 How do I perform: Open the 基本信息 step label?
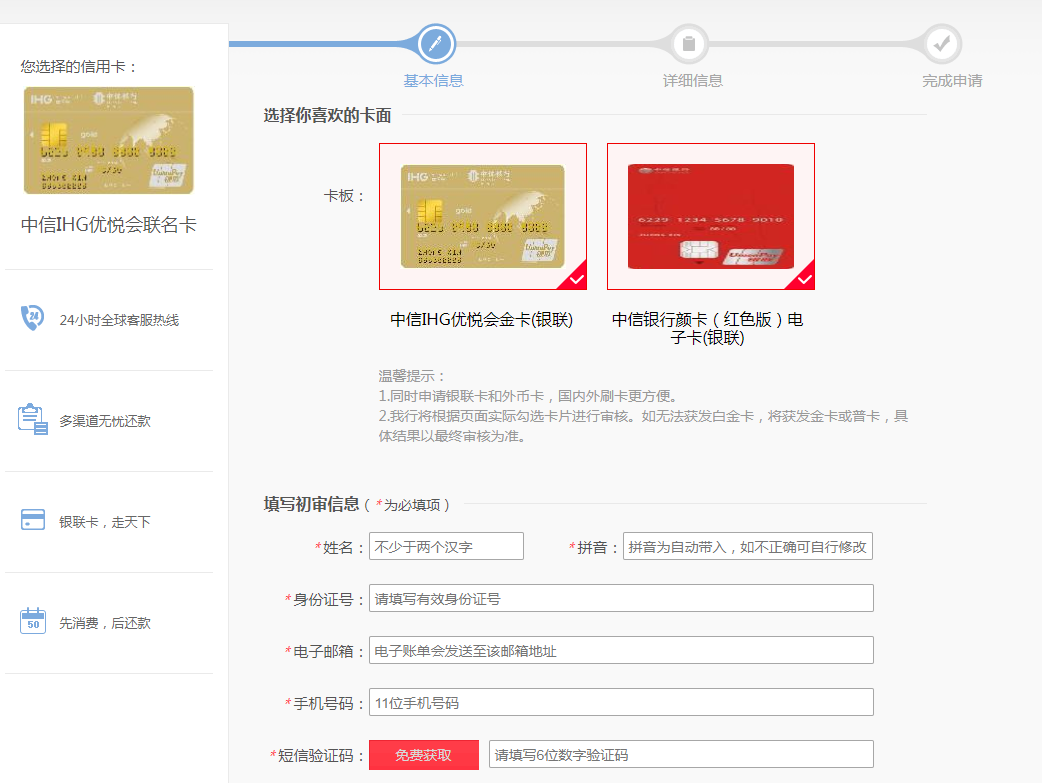point(433,80)
